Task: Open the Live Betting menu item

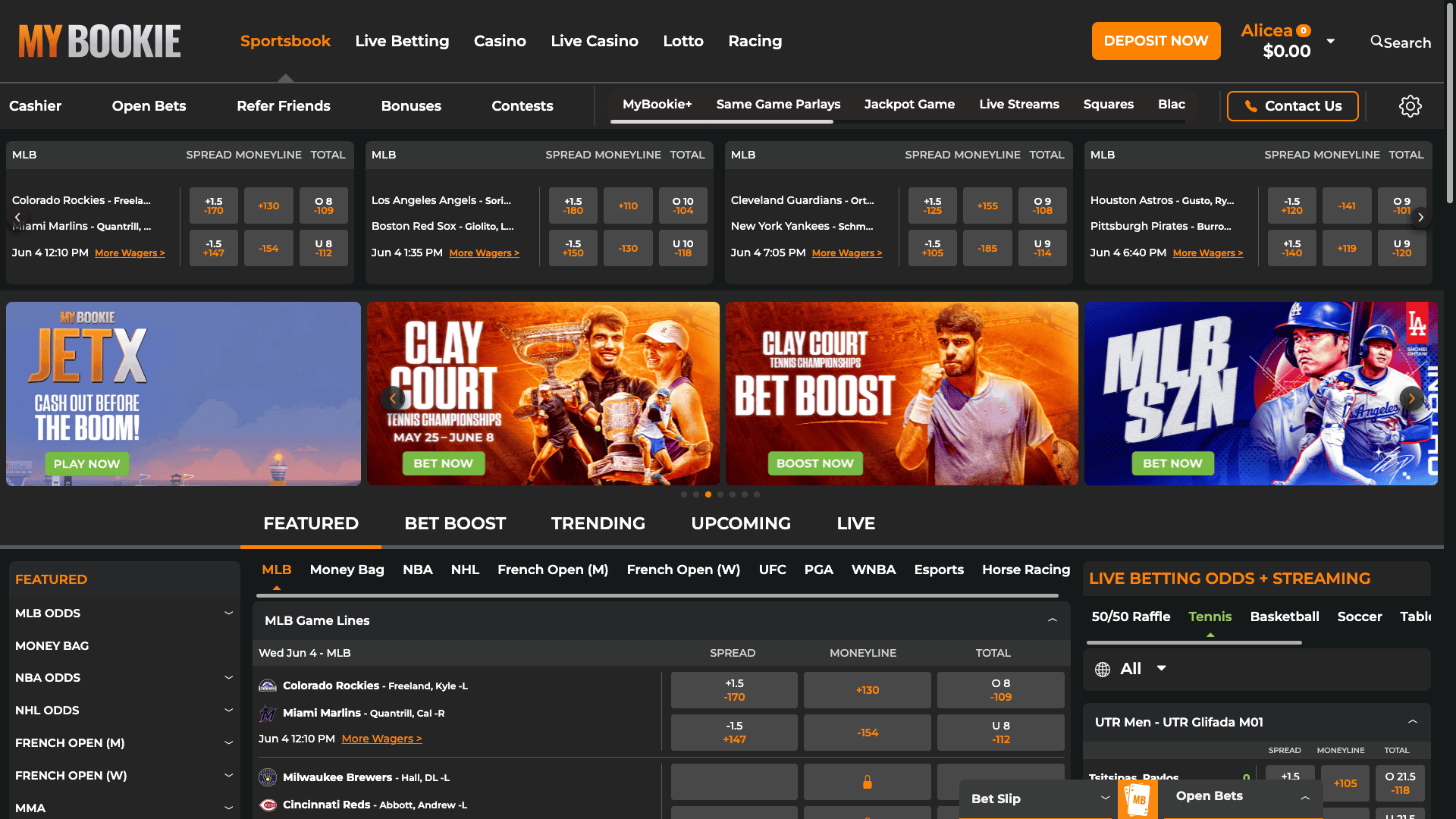Action: pos(402,41)
